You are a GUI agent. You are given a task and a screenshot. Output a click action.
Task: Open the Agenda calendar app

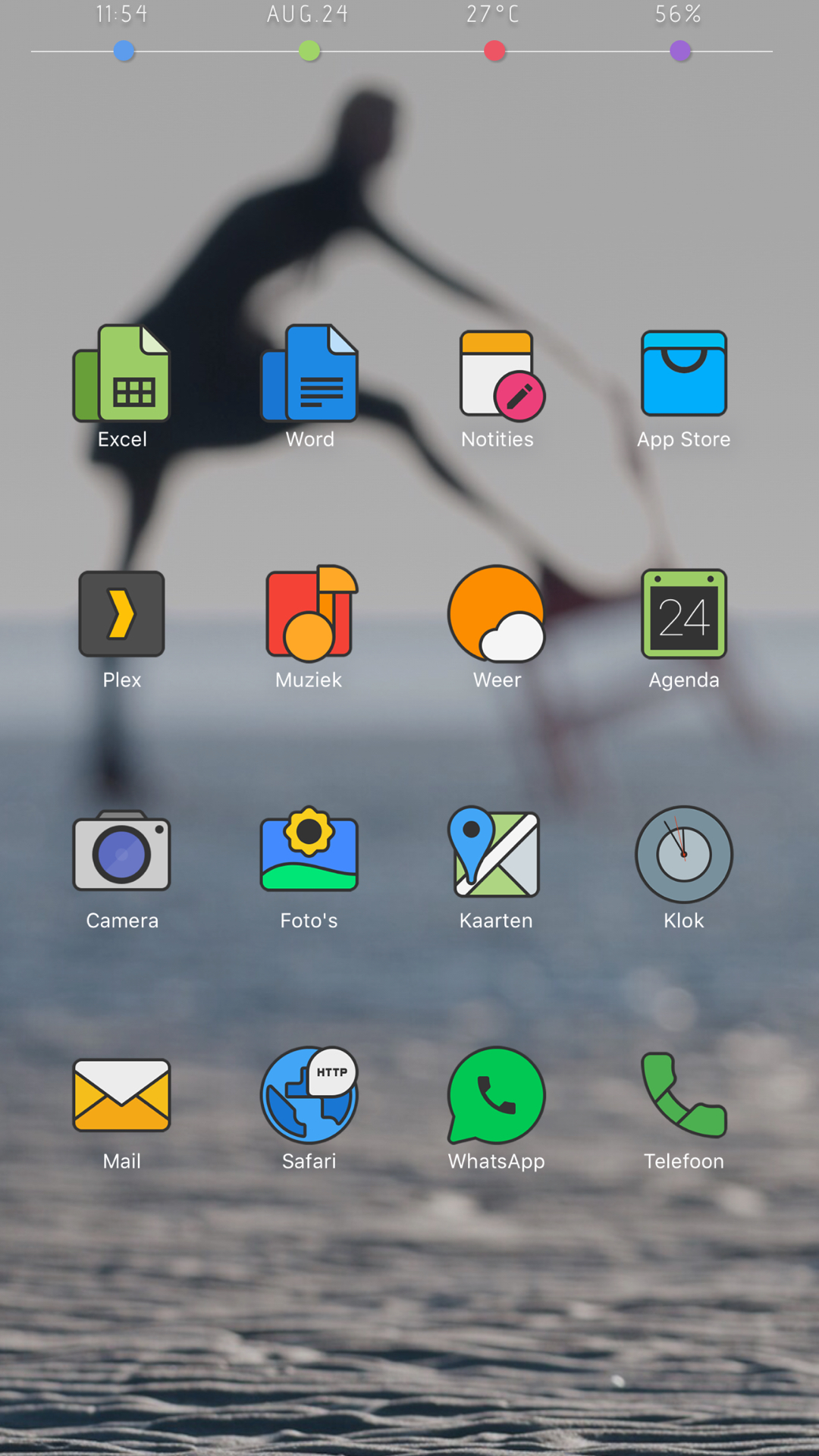pyautogui.click(x=684, y=613)
